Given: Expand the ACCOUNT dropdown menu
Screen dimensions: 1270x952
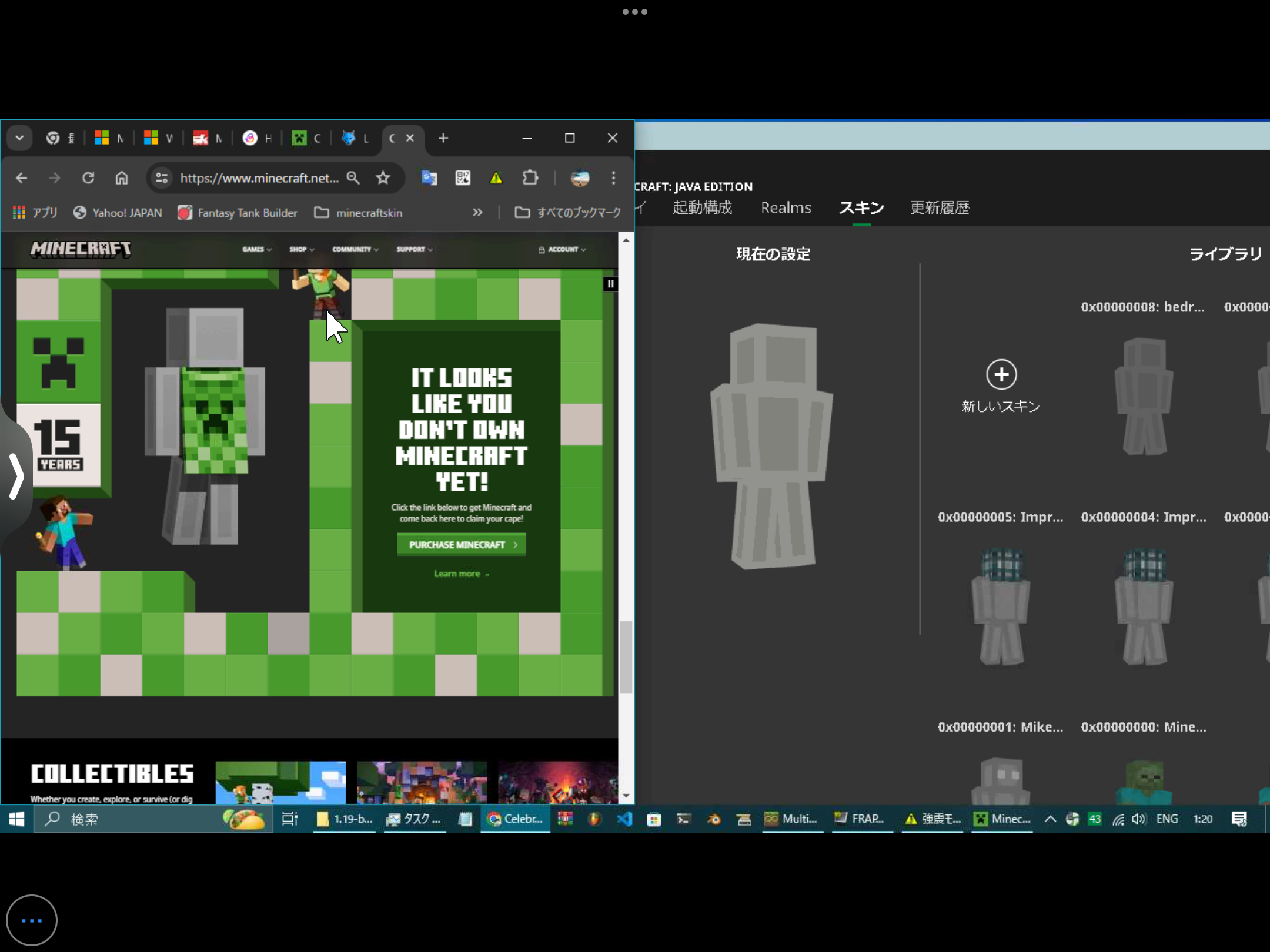Looking at the screenshot, I should tap(562, 249).
